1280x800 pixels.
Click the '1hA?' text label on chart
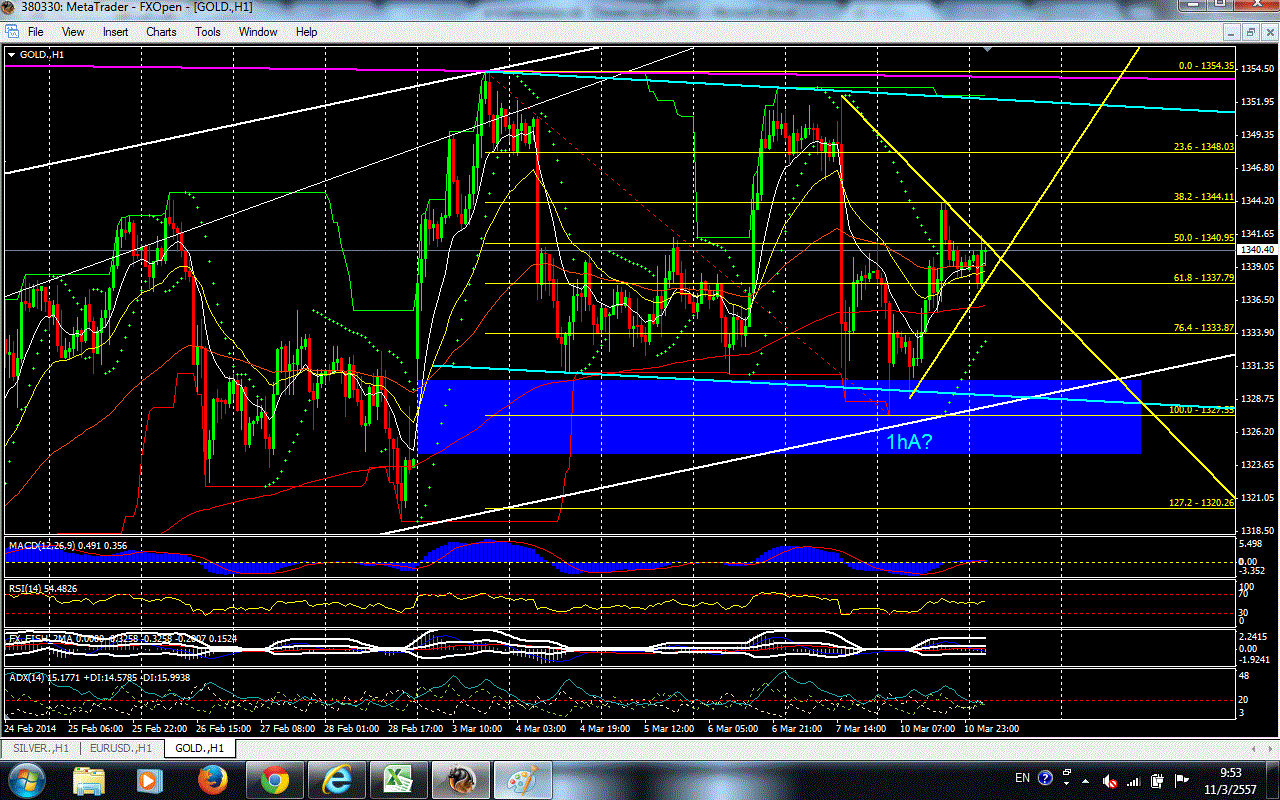tap(909, 440)
